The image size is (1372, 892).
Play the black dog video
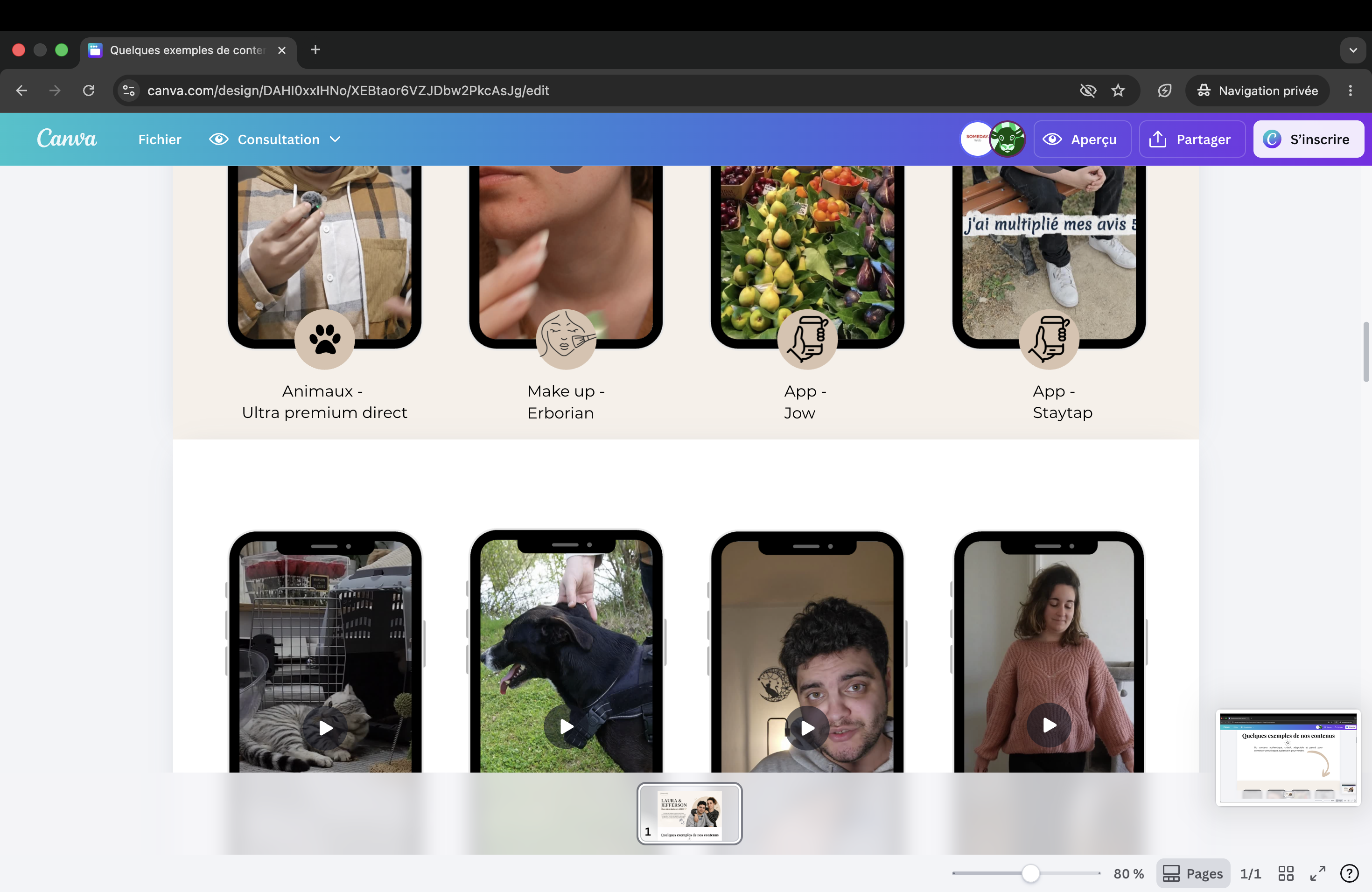(566, 727)
